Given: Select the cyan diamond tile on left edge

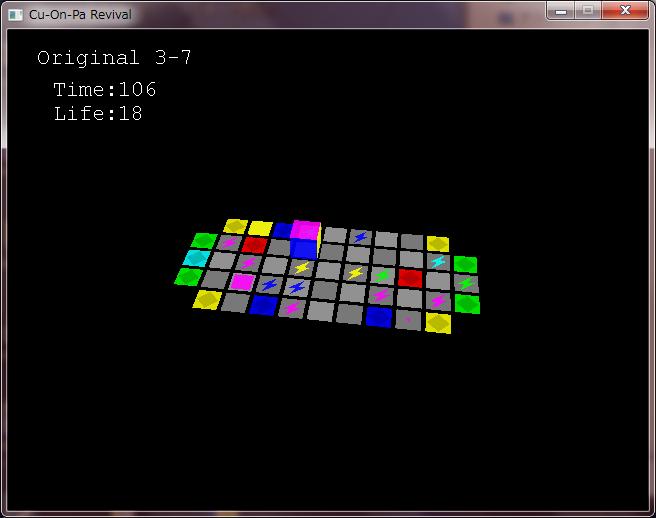Looking at the screenshot, I should (196, 258).
